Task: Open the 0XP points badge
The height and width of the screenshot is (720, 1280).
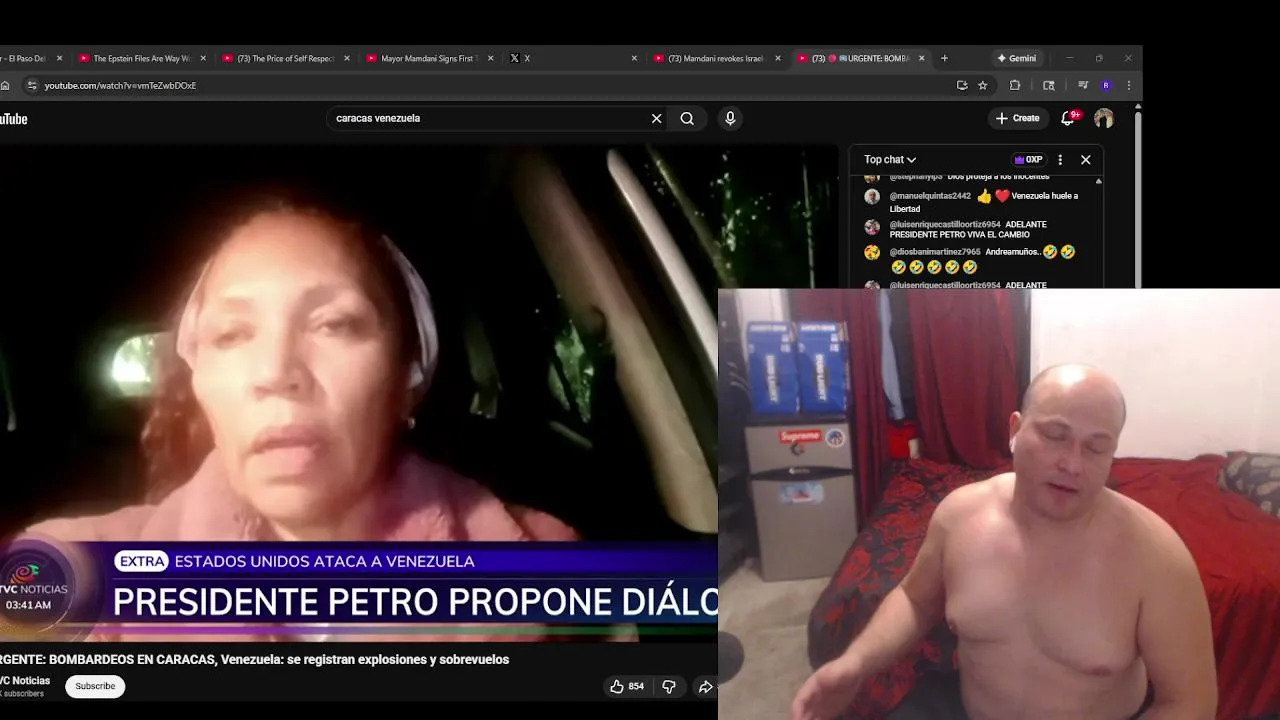Action: [x=1028, y=160]
